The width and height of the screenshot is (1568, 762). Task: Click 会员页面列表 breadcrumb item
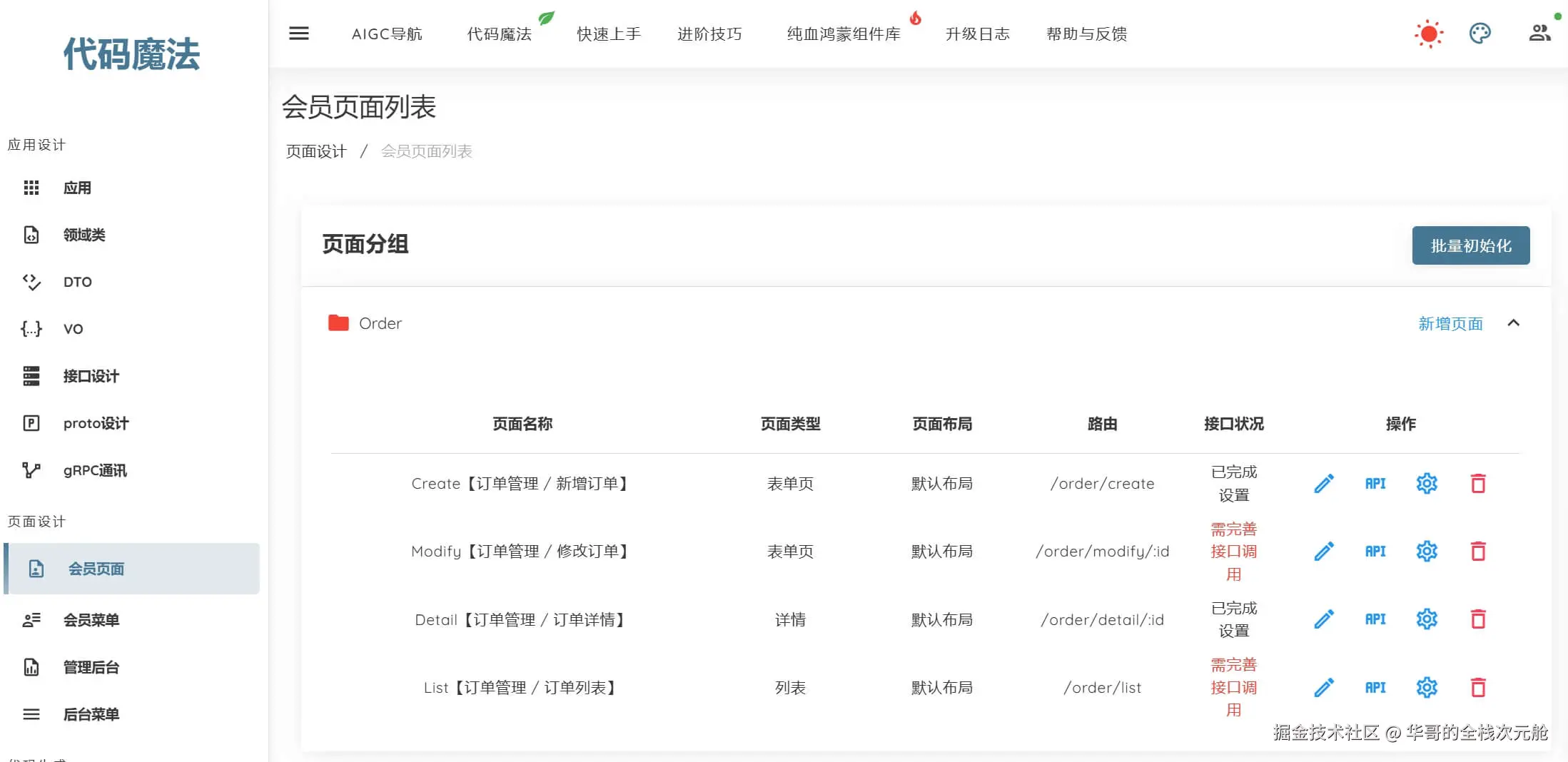pos(426,151)
